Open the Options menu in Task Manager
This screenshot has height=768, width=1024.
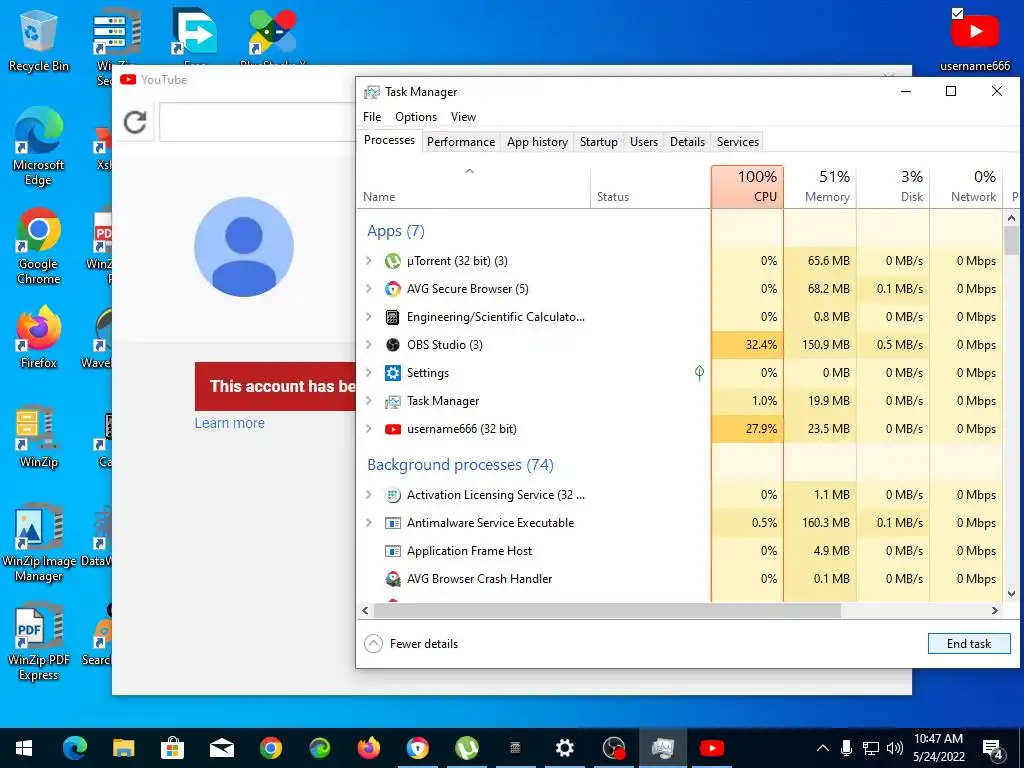(x=416, y=117)
